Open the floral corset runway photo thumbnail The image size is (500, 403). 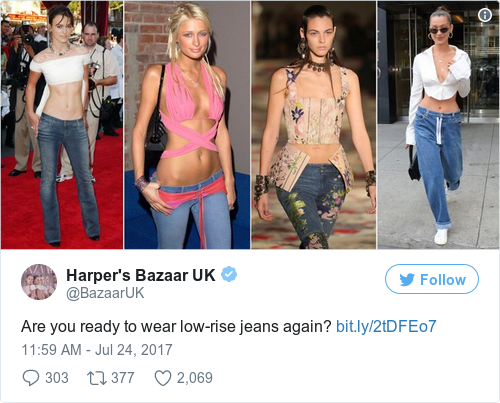(314, 125)
